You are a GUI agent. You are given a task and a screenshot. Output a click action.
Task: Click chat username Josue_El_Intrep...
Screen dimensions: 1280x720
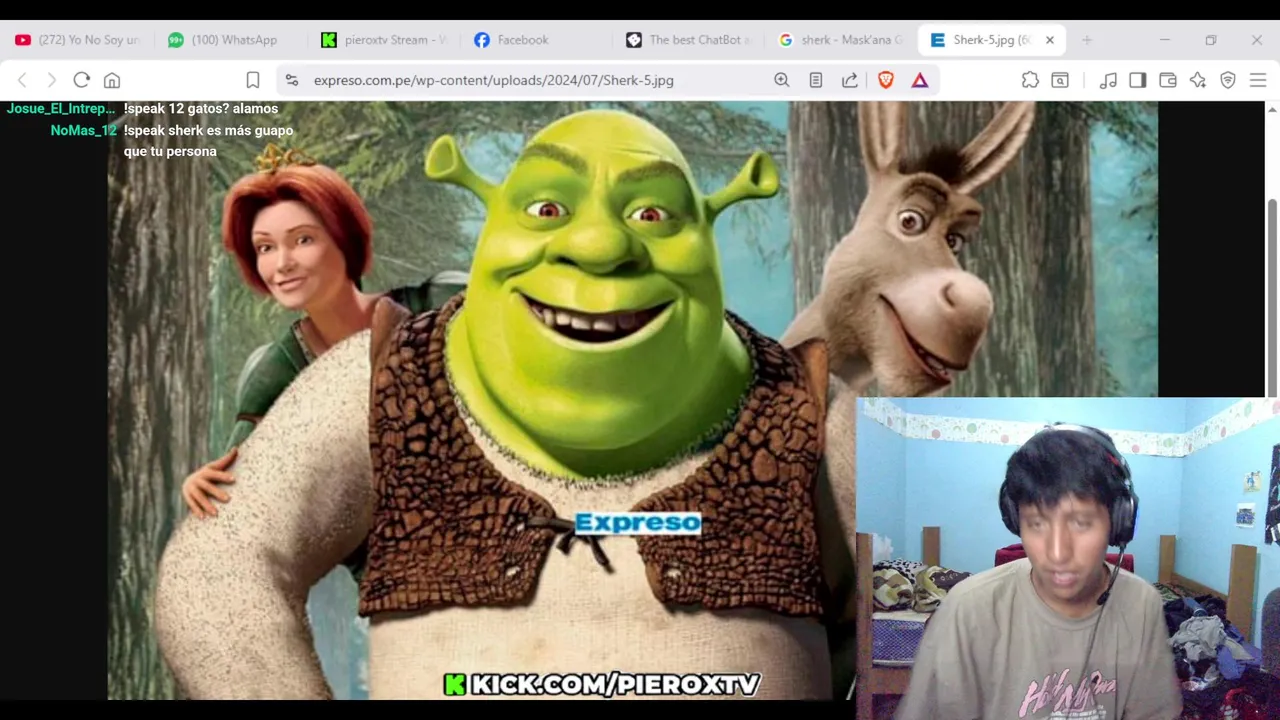[61, 108]
